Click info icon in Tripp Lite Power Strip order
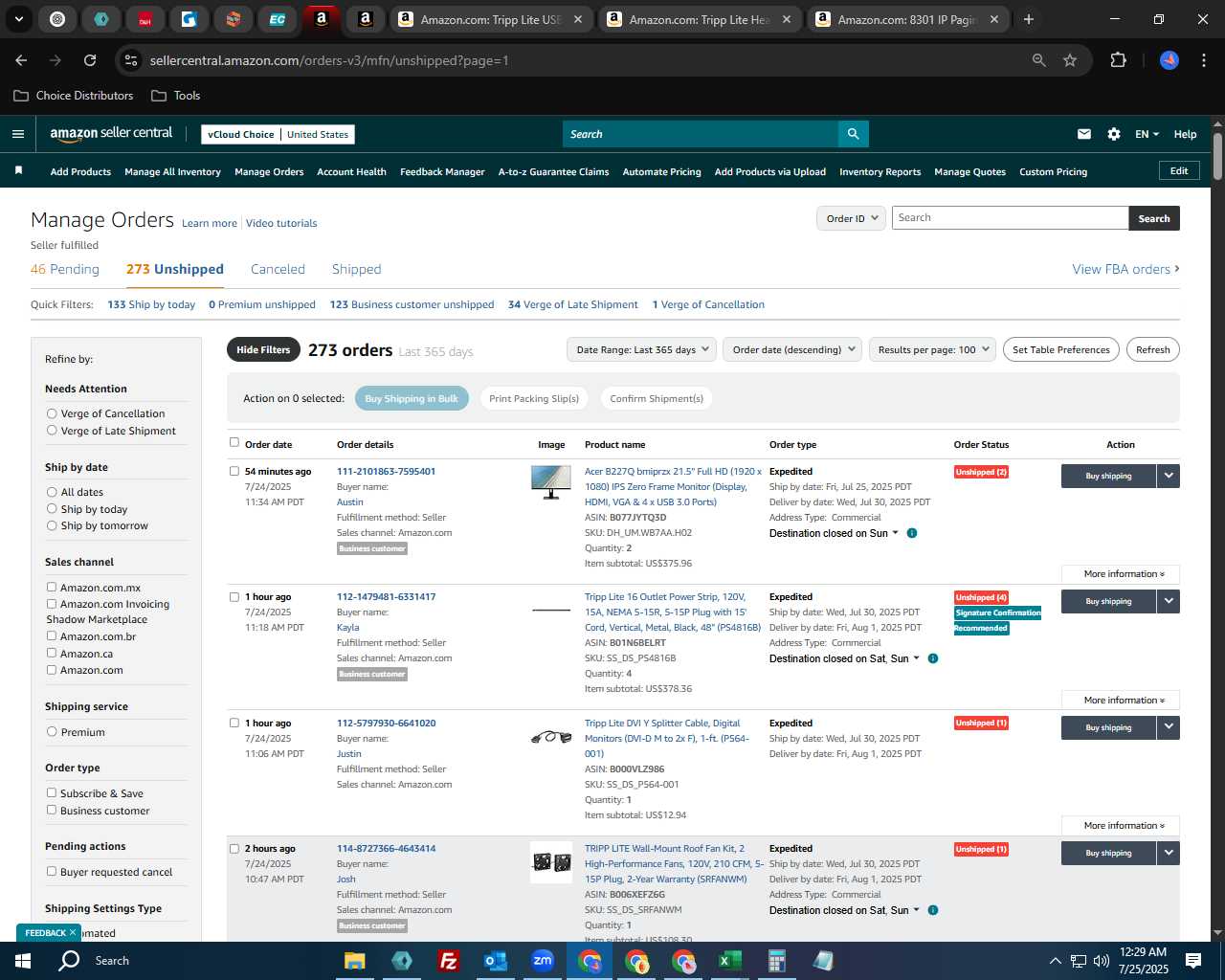This screenshot has width=1225, height=980. tap(933, 658)
